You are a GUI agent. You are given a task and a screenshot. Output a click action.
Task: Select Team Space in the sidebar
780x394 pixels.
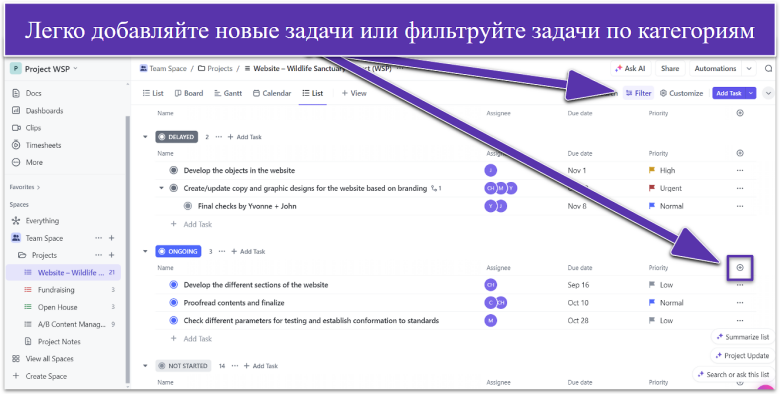click(x=44, y=238)
